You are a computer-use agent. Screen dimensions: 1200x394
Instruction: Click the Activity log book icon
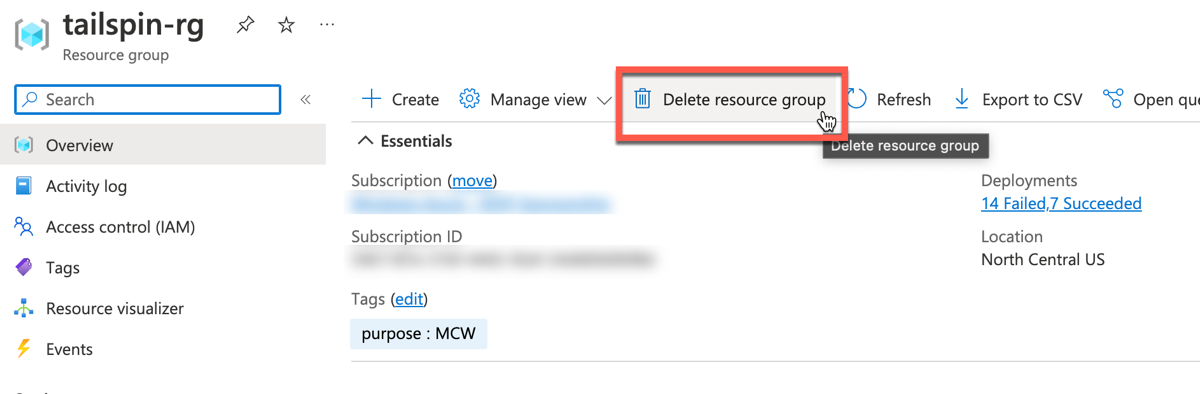coord(24,186)
